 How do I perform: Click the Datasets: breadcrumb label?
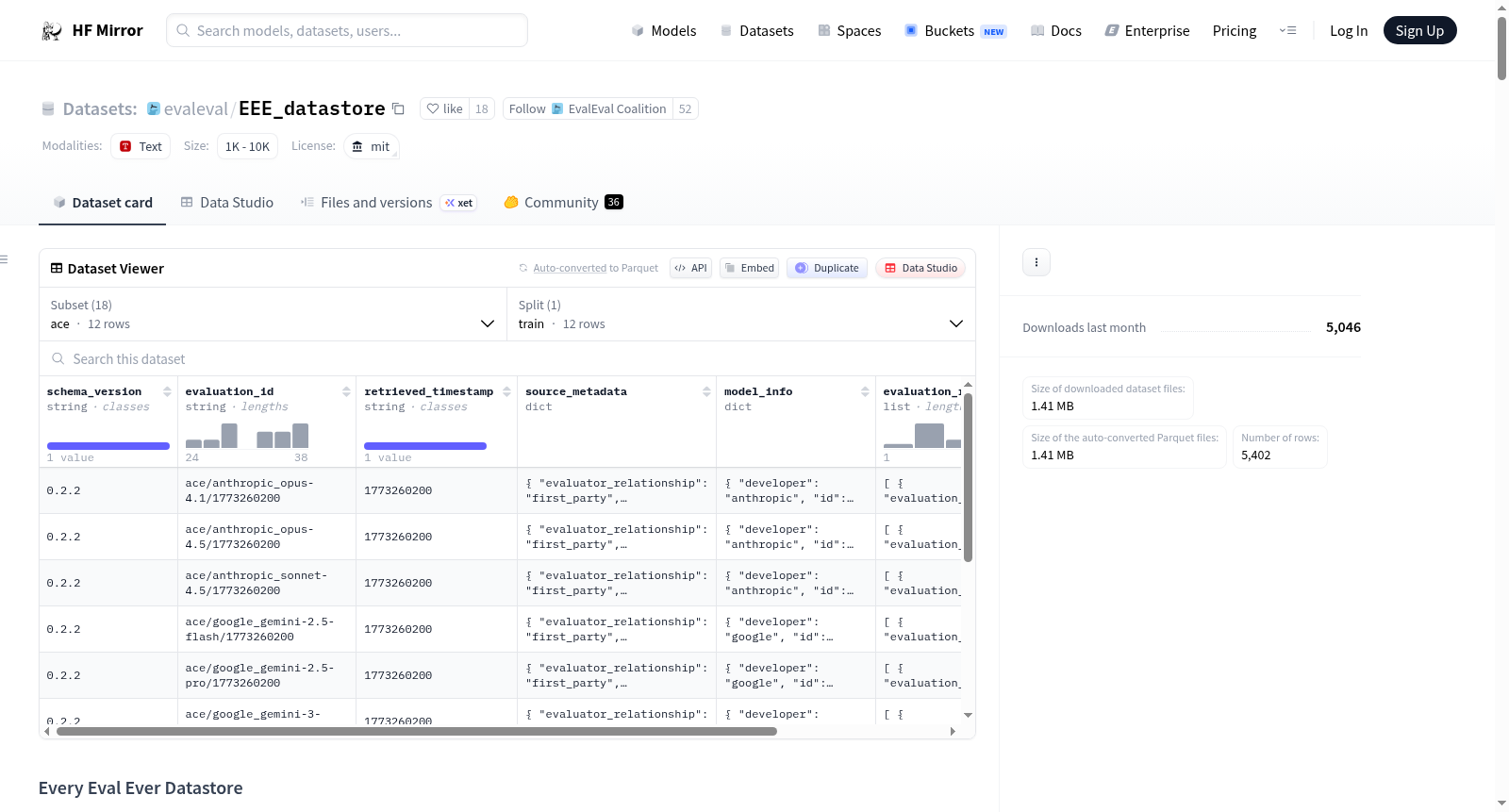tap(100, 108)
